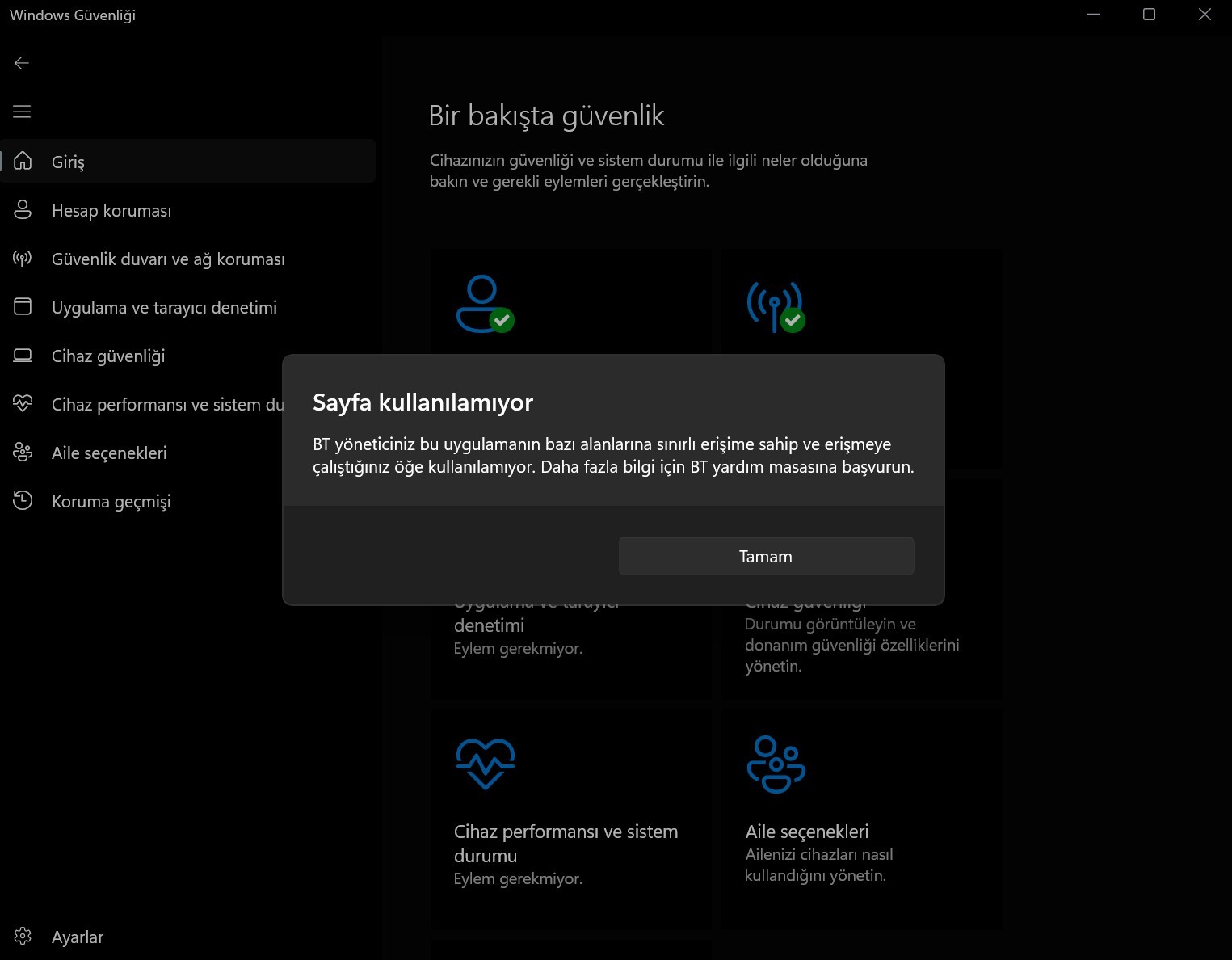This screenshot has width=1232, height=960.
Task: Click the device health heart tile icon
Action: click(x=485, y=764)
